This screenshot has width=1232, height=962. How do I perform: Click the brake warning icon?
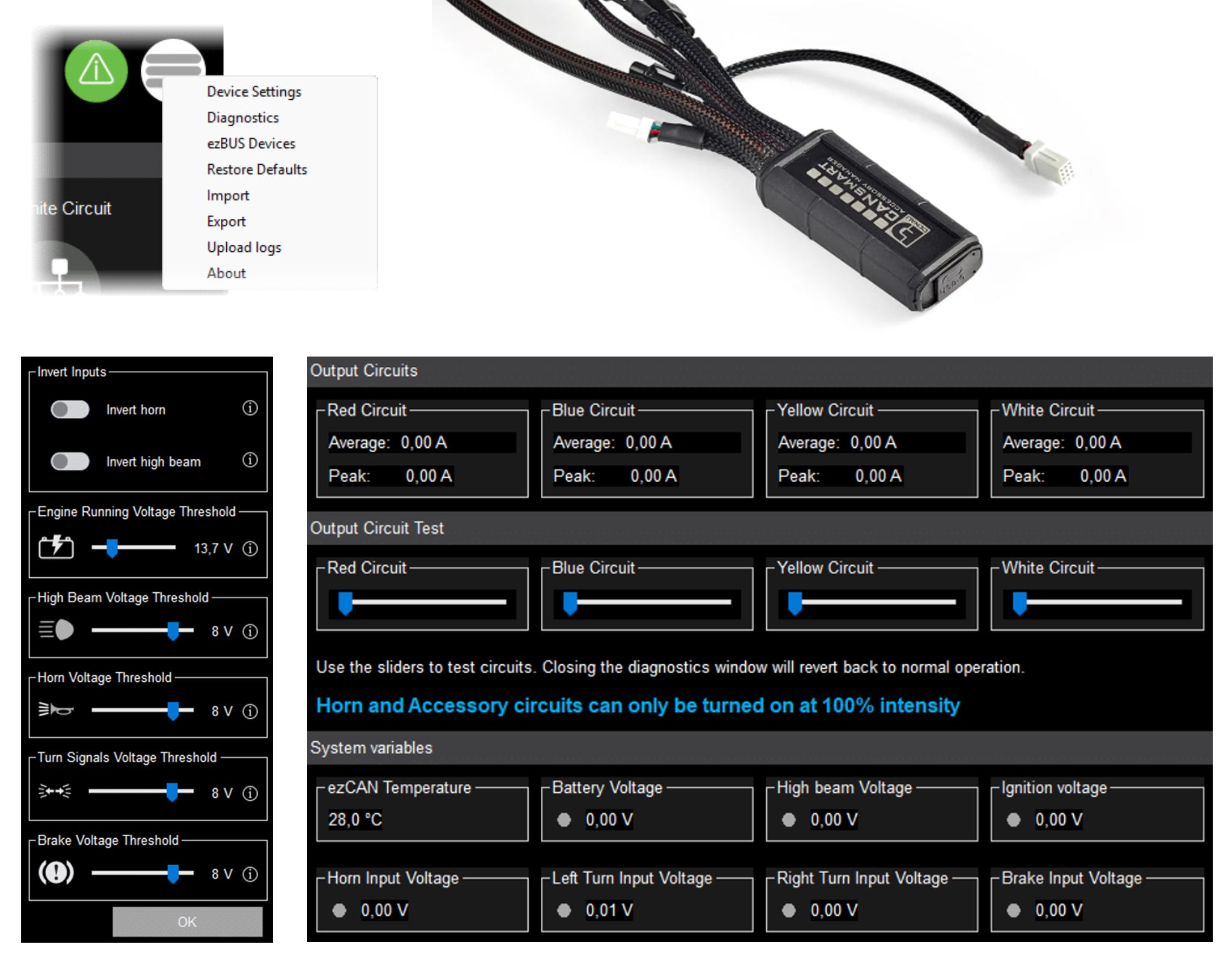coord(56,872)
